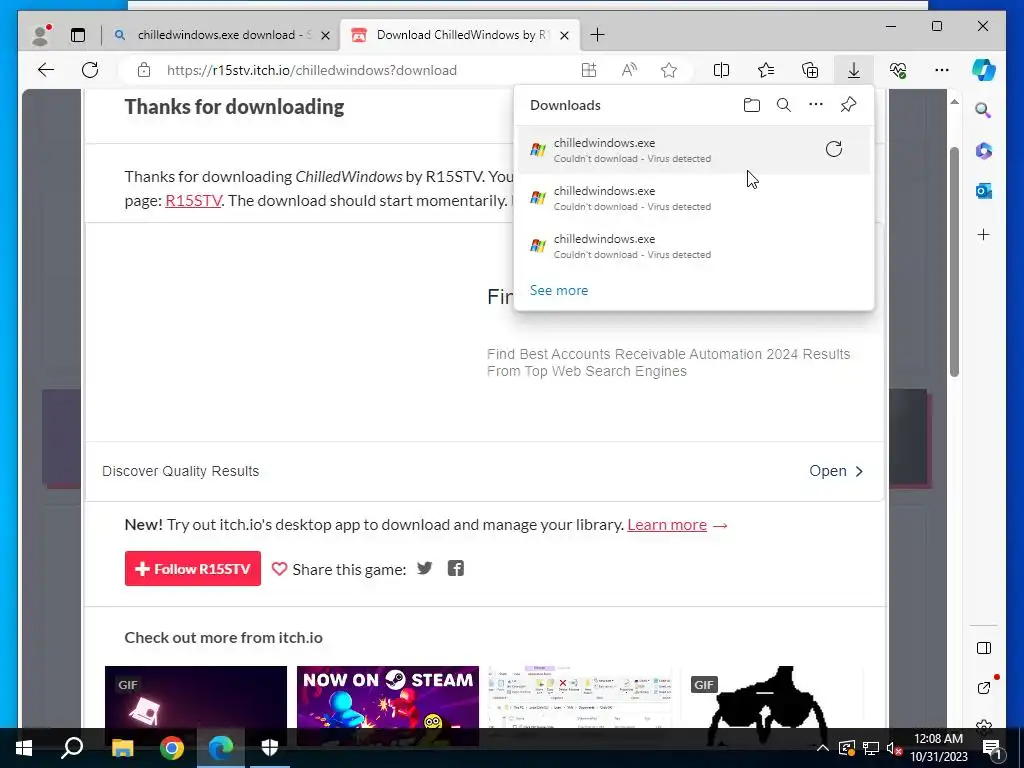Open Windows Security from taskbar

point(270,748)
